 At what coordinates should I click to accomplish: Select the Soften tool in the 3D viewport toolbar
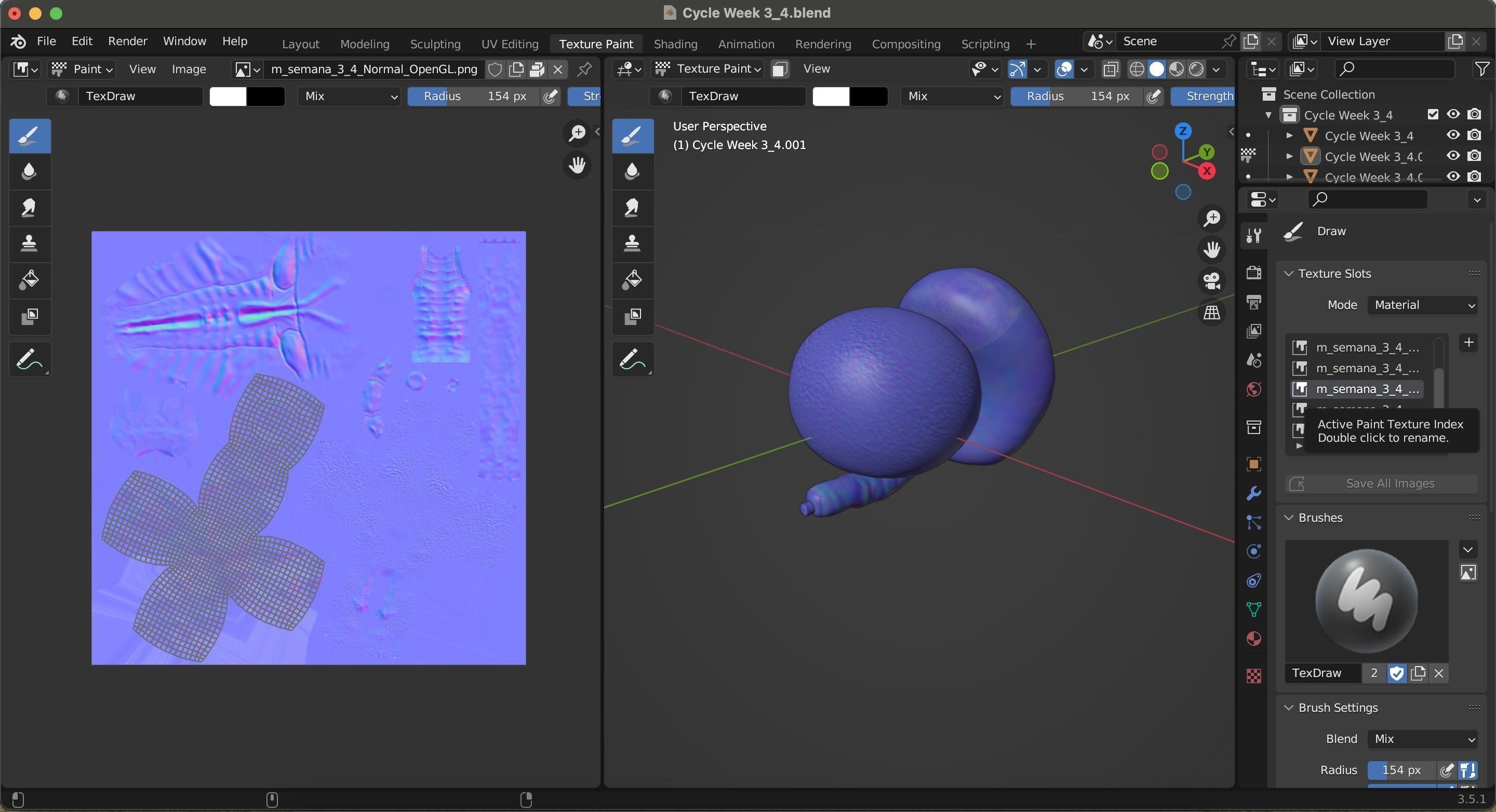(633, 171)
